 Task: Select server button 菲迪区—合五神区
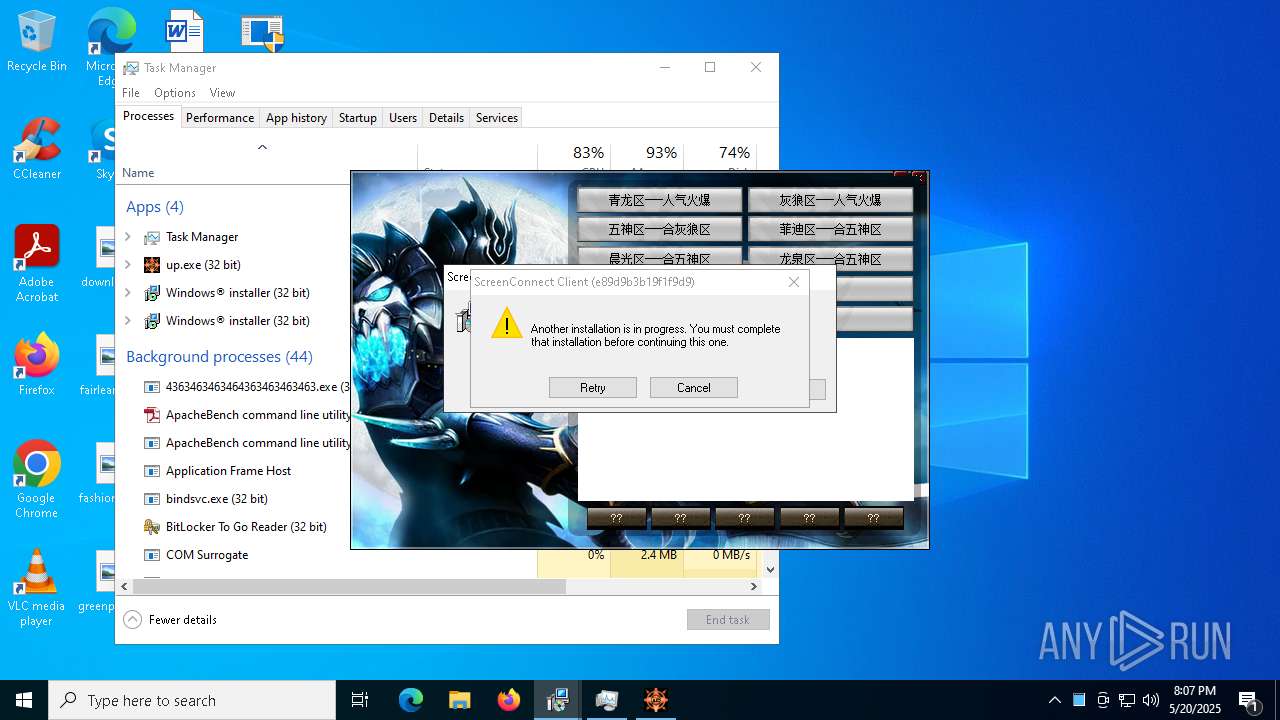[830, 229]
